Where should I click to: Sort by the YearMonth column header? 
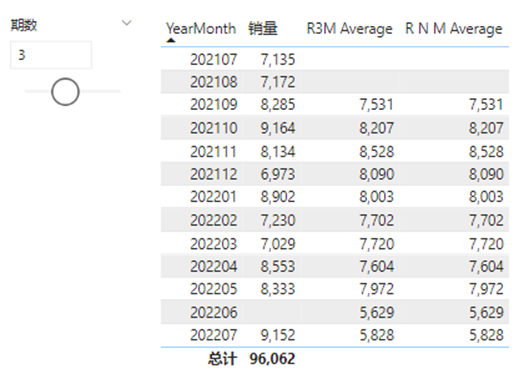(201, 29)
